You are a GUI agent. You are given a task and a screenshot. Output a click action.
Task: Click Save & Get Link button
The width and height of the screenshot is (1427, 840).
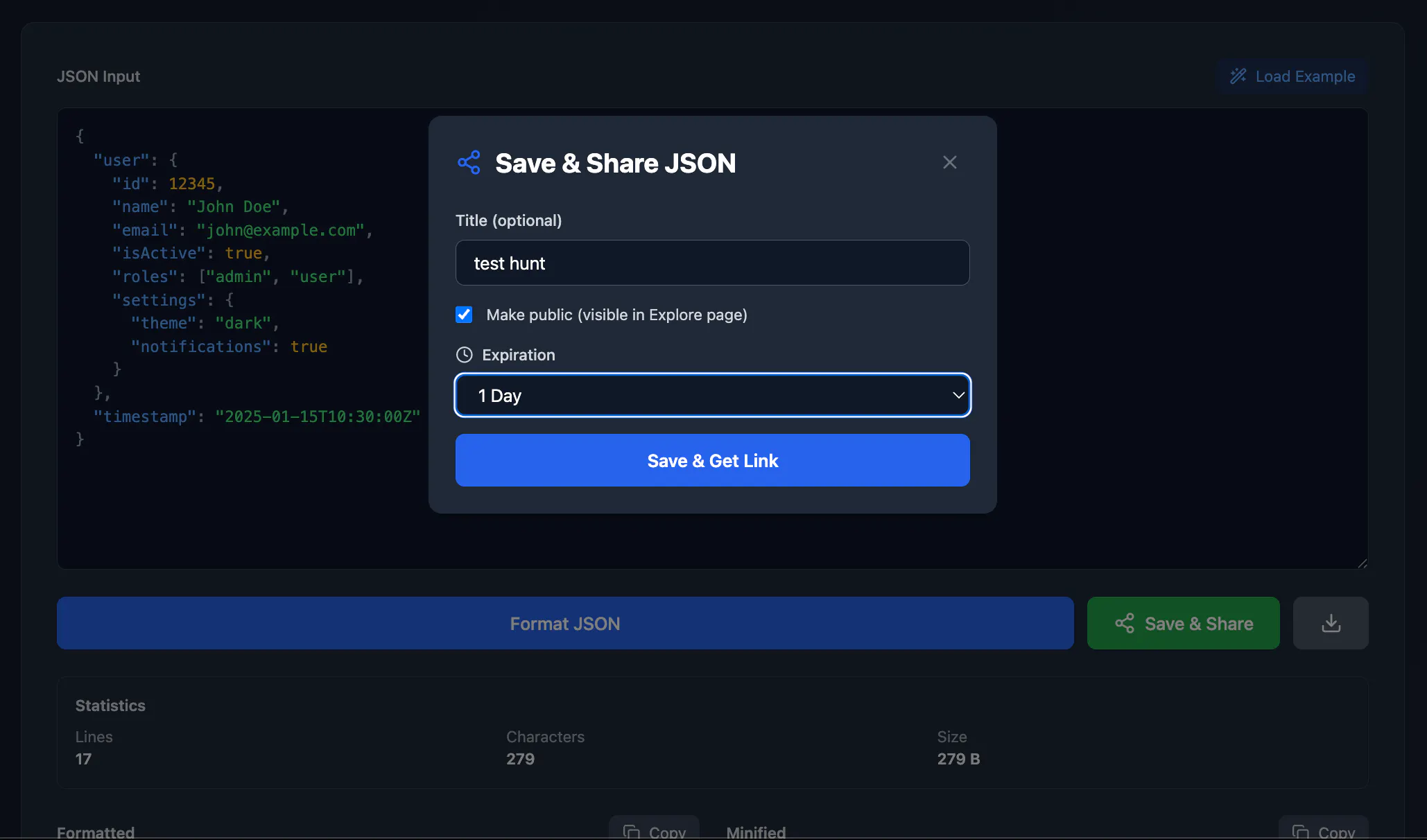[712, 460]
